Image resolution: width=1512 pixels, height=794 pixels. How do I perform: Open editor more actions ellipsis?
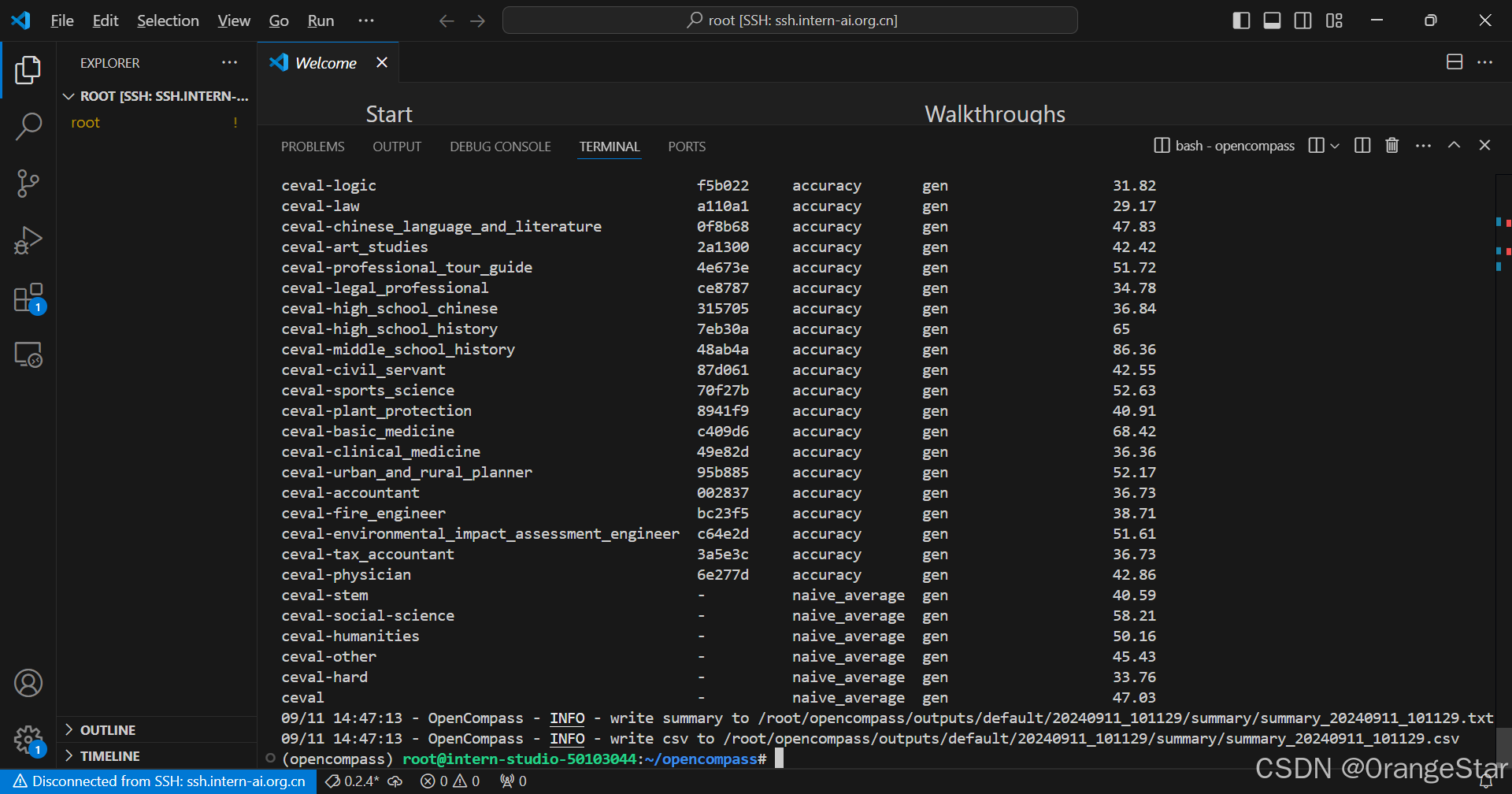[1484, 62]
